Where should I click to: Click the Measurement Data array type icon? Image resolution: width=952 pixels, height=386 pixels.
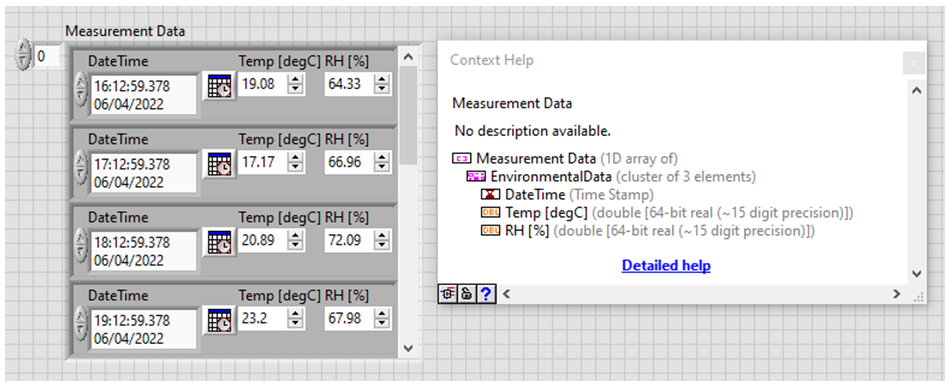click(x=461, y=159)
